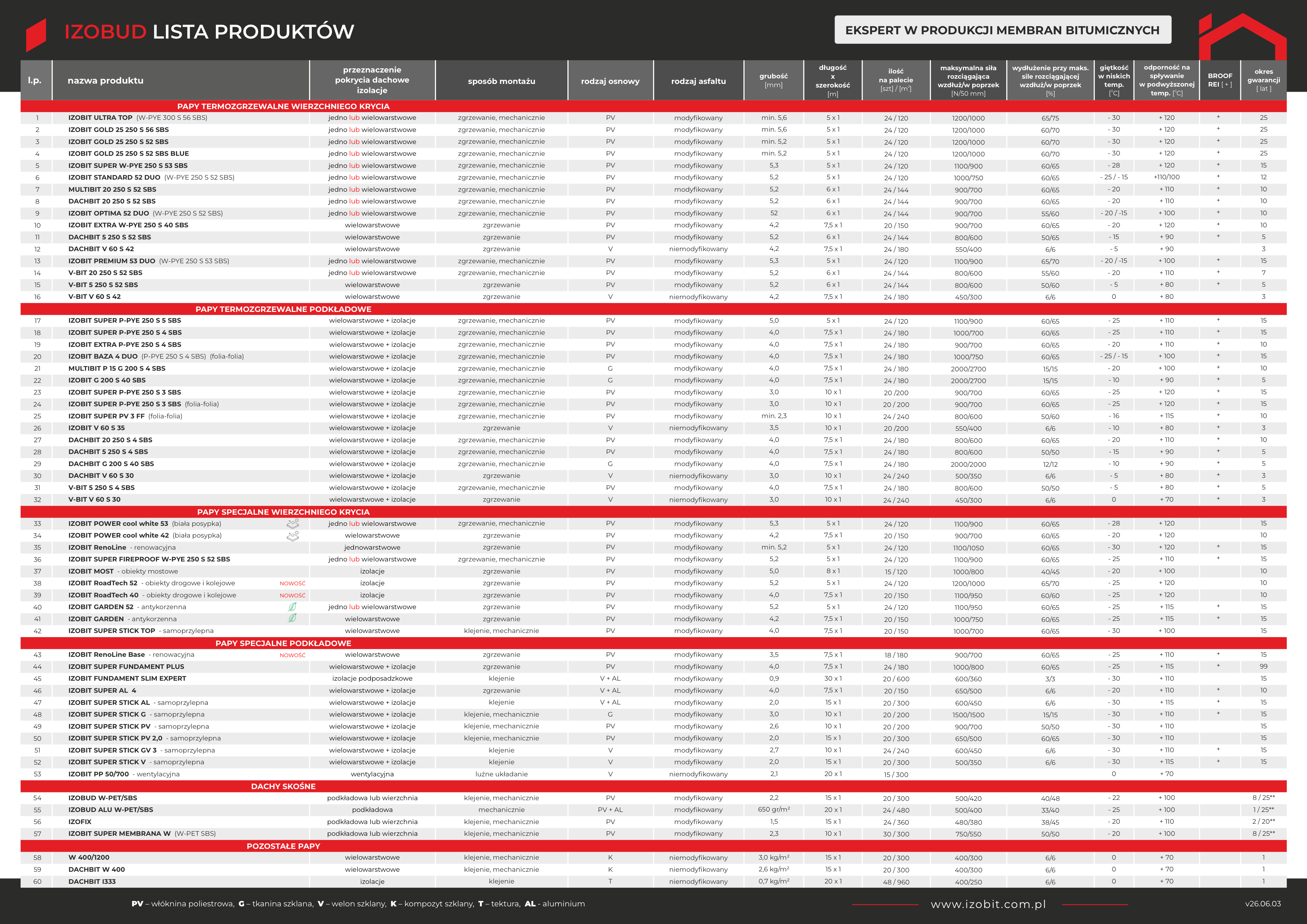Select the IZOBIT ULTRA TOP product row

click(x=653, y=118)
